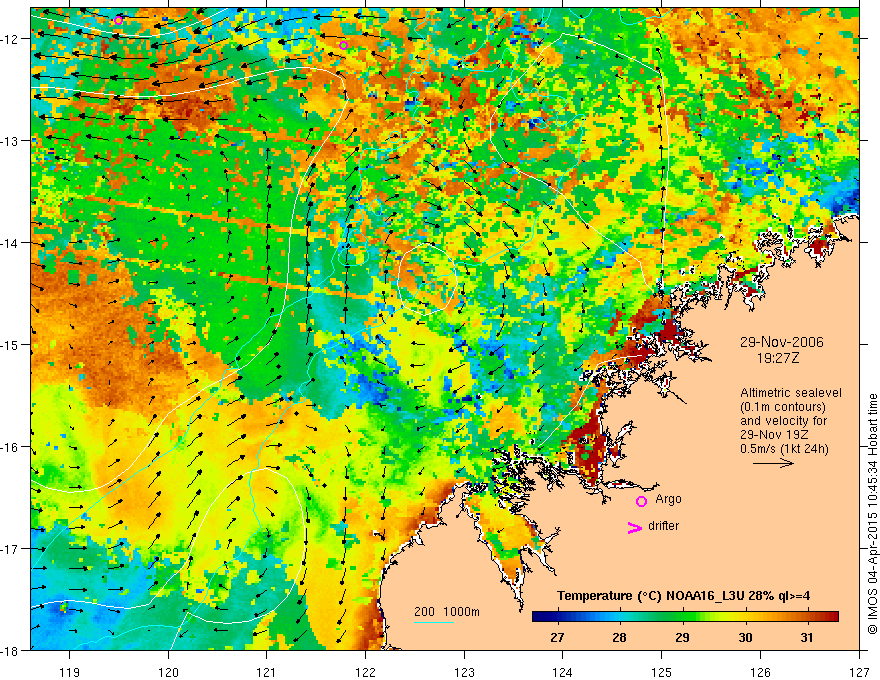The width and height of the screenshot is (880, 680).
Task: Click the Argo float marker near 121.8 longitude
Action: pos(343,45)
